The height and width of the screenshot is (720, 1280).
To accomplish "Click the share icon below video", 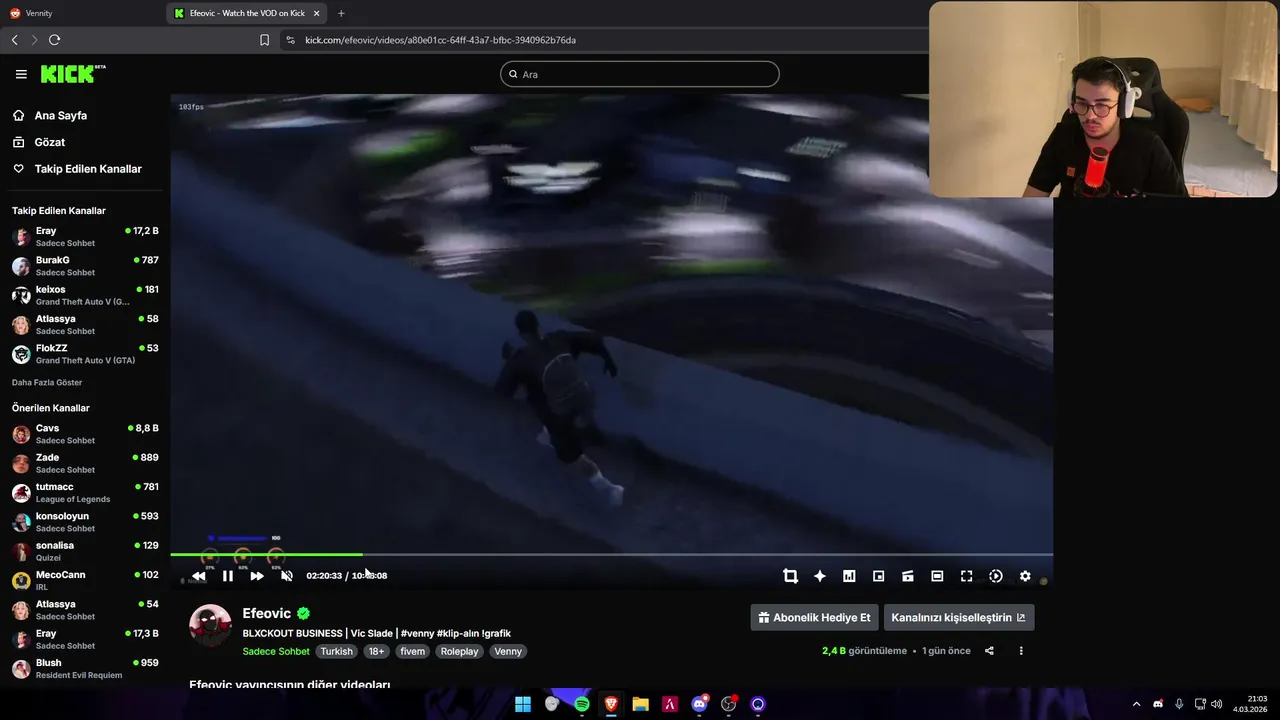I will [x=989, y=651].
